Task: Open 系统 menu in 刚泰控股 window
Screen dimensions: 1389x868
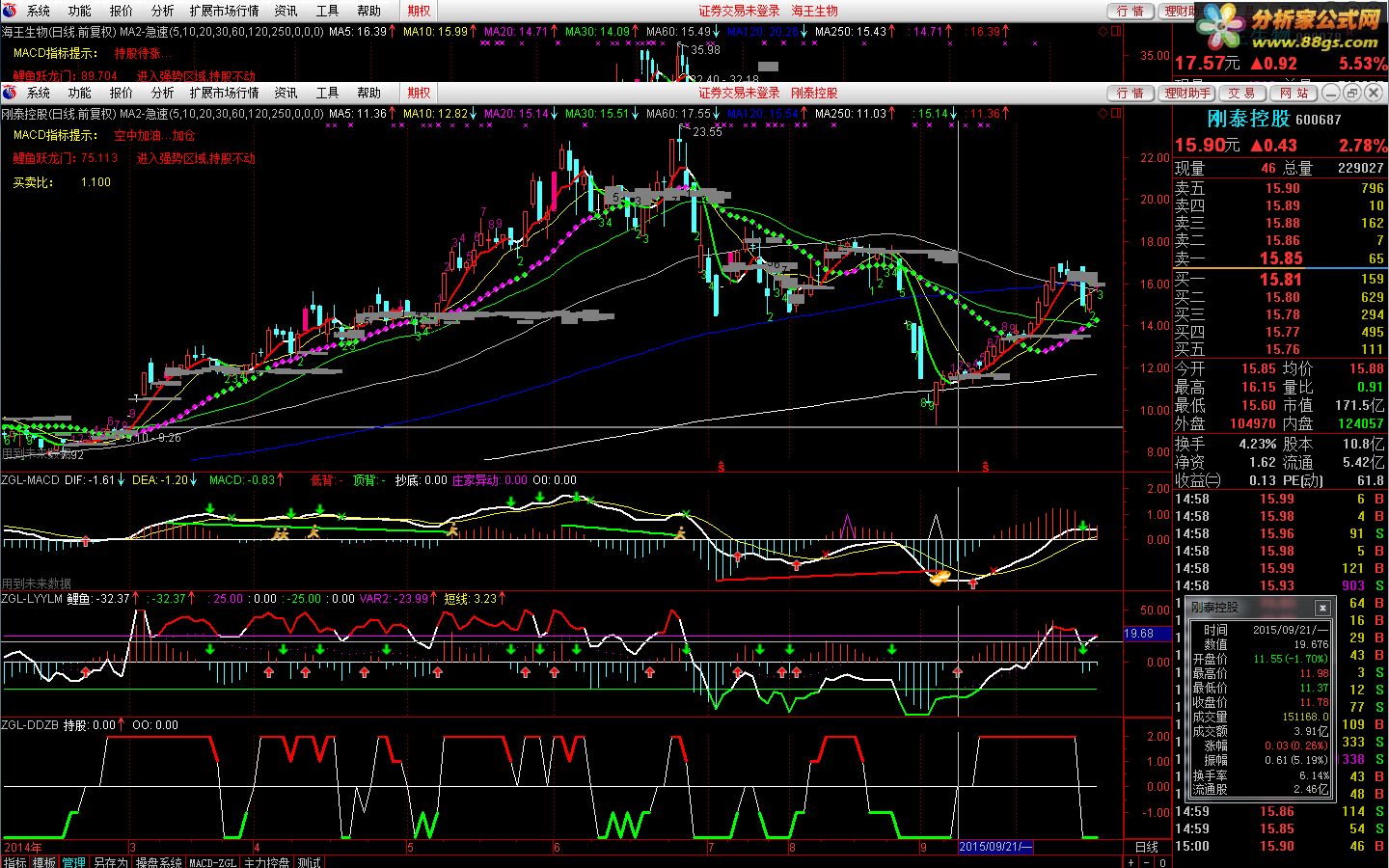Action: pos(39,93)
